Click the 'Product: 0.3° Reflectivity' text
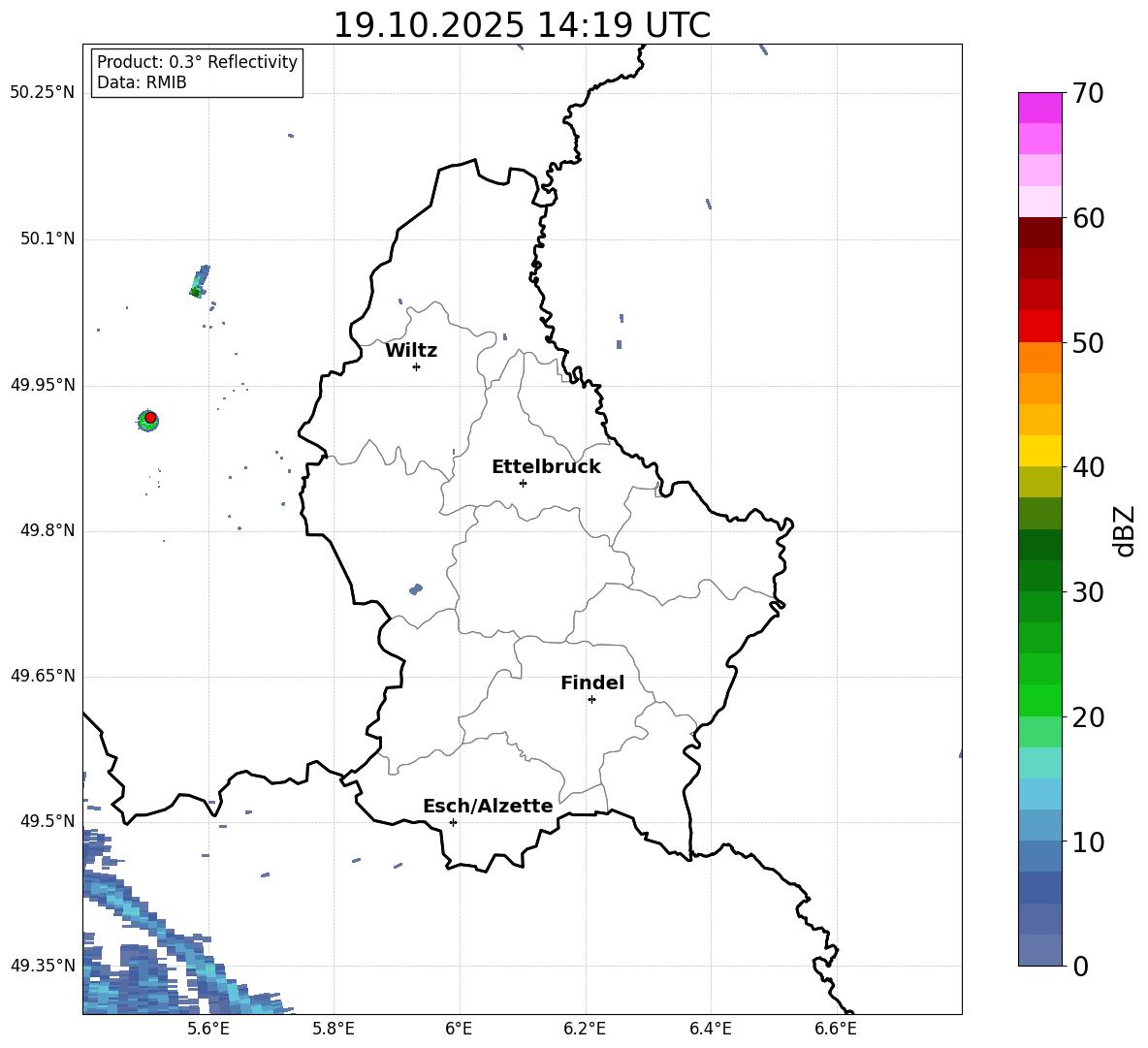 click(x=197, y=62)
